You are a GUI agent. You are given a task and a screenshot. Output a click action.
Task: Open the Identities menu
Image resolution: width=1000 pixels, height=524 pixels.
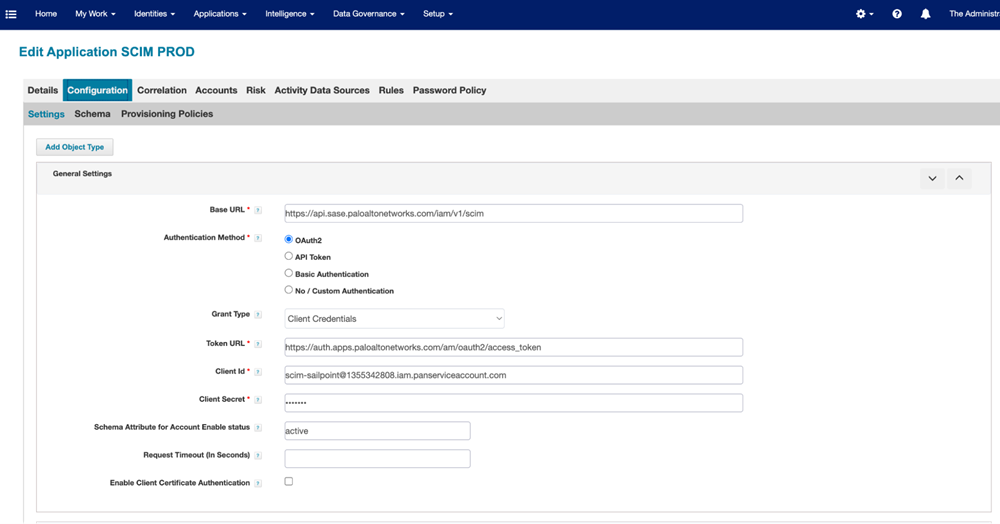154,14
